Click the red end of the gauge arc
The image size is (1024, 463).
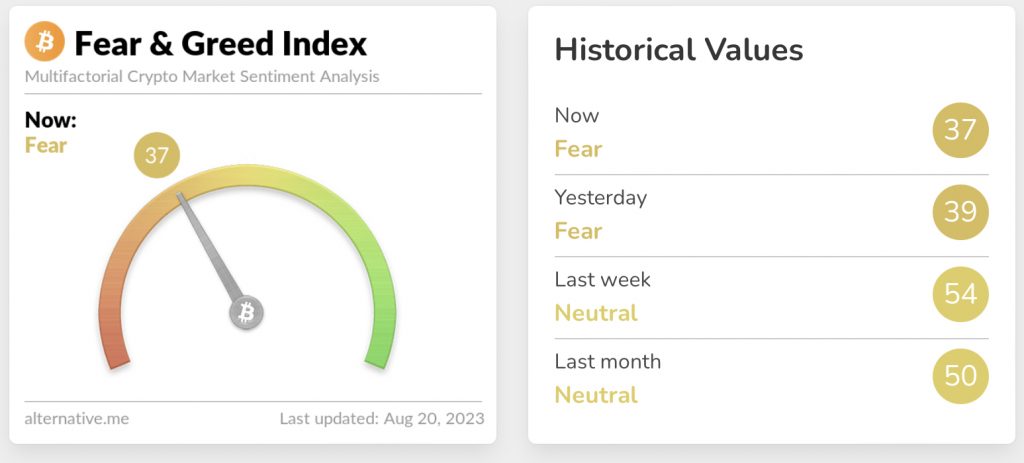tap(118, 353)
